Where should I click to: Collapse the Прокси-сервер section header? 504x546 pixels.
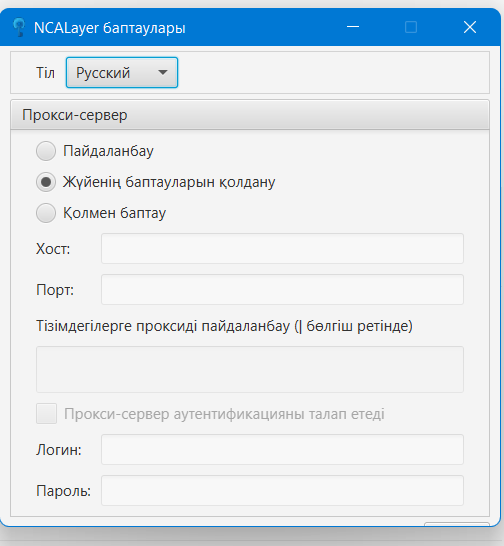point(250,115)
